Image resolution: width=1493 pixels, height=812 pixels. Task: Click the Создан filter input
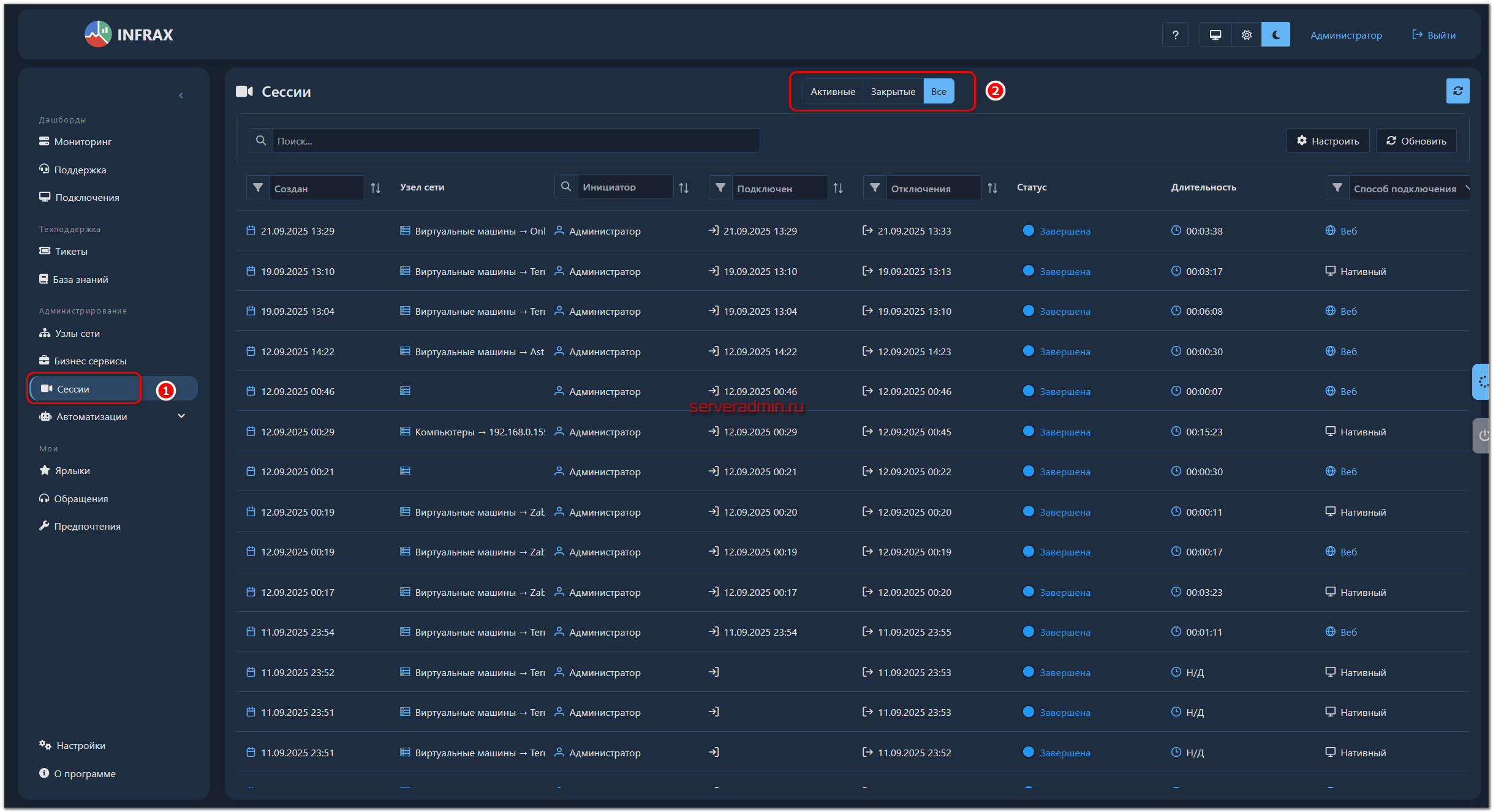(x=317, y=188)
